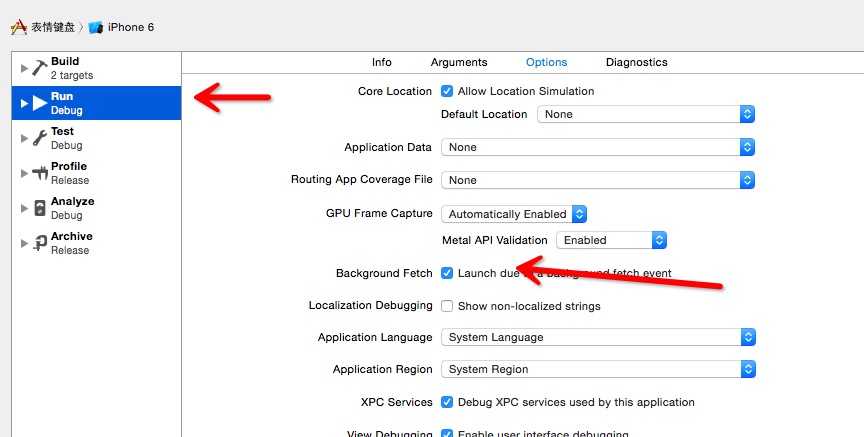Viewport: 864px width, 437px height.
Task: Select the Analyze Debug row
Action: (x=96, y=208)
